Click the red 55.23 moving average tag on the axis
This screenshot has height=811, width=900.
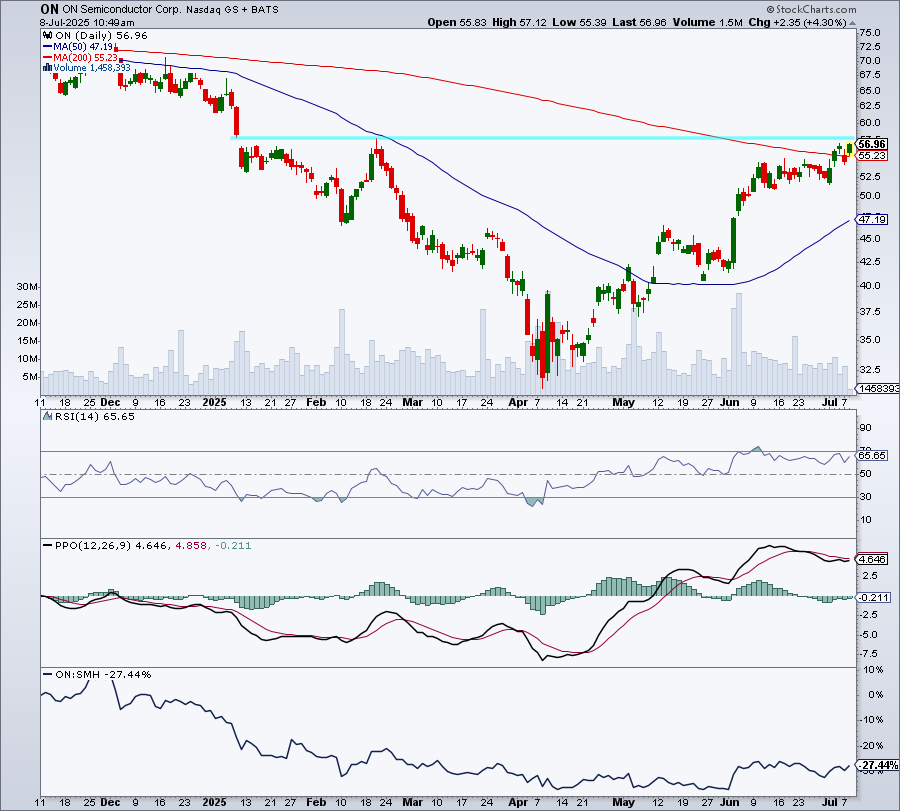point(872,156)
